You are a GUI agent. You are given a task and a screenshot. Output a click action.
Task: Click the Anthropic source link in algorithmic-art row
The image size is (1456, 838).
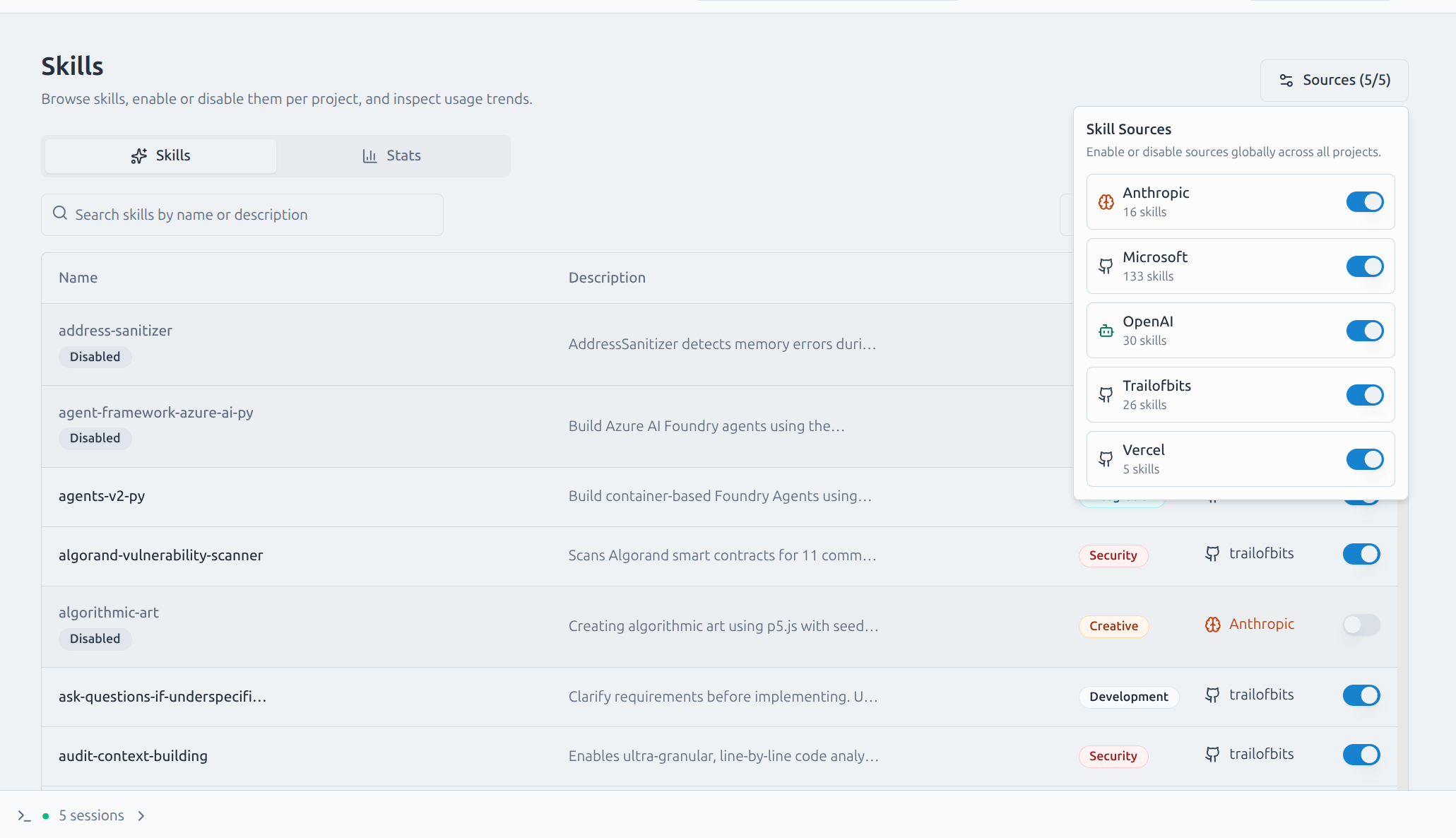1262,624
